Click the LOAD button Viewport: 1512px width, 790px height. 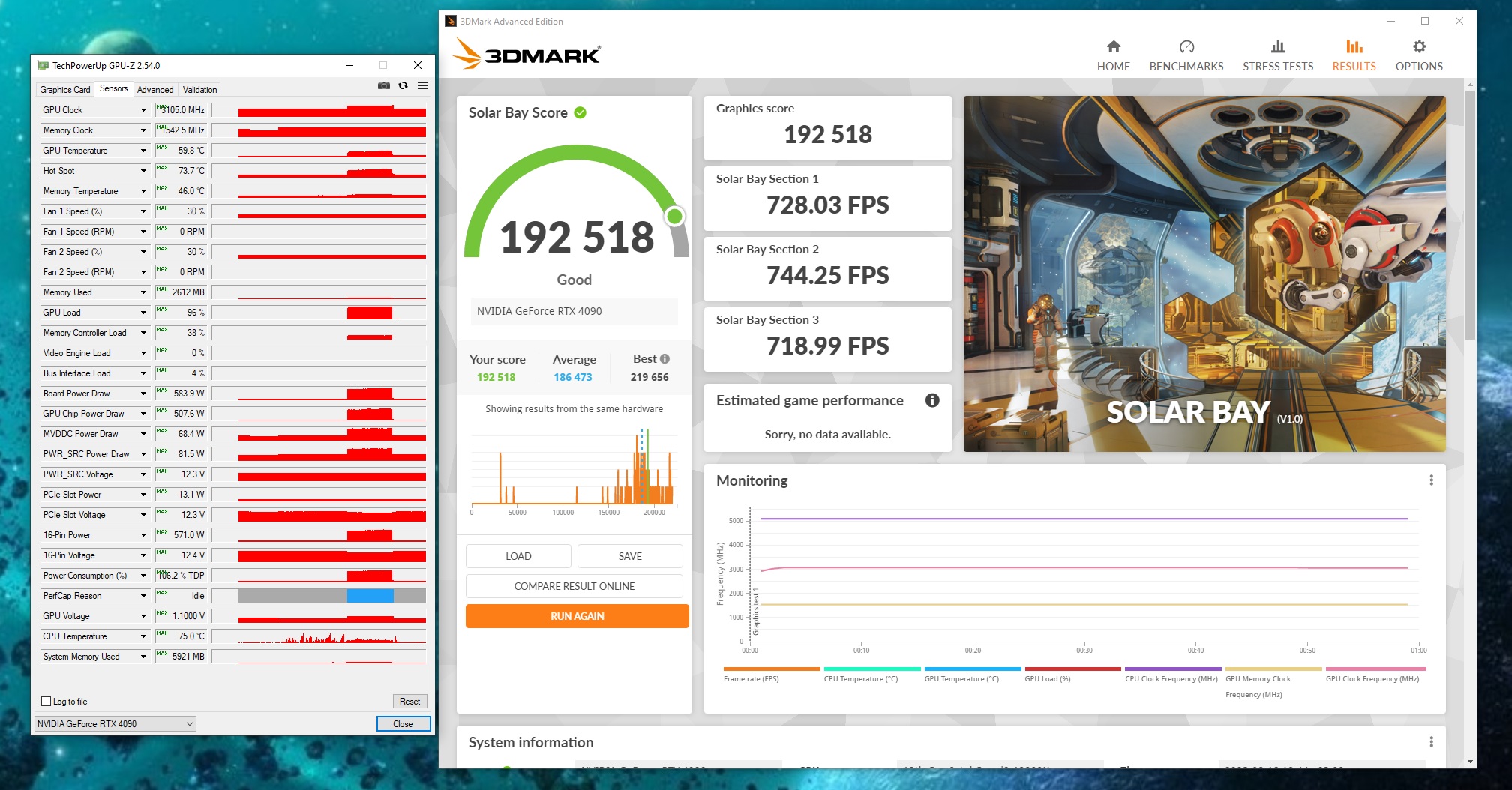click(x=518, y=556)
